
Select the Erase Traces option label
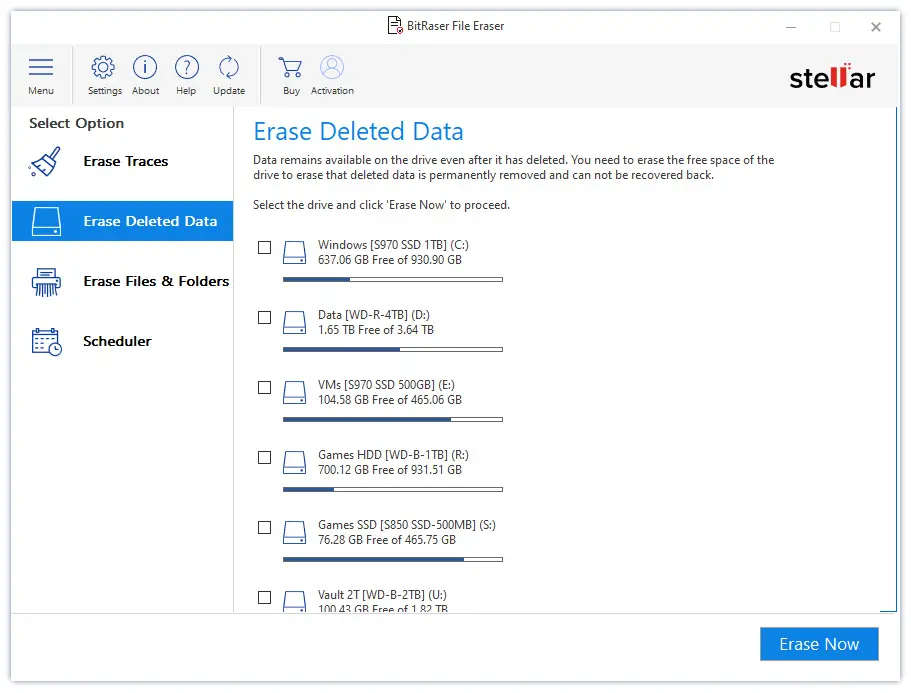[126, 161]
